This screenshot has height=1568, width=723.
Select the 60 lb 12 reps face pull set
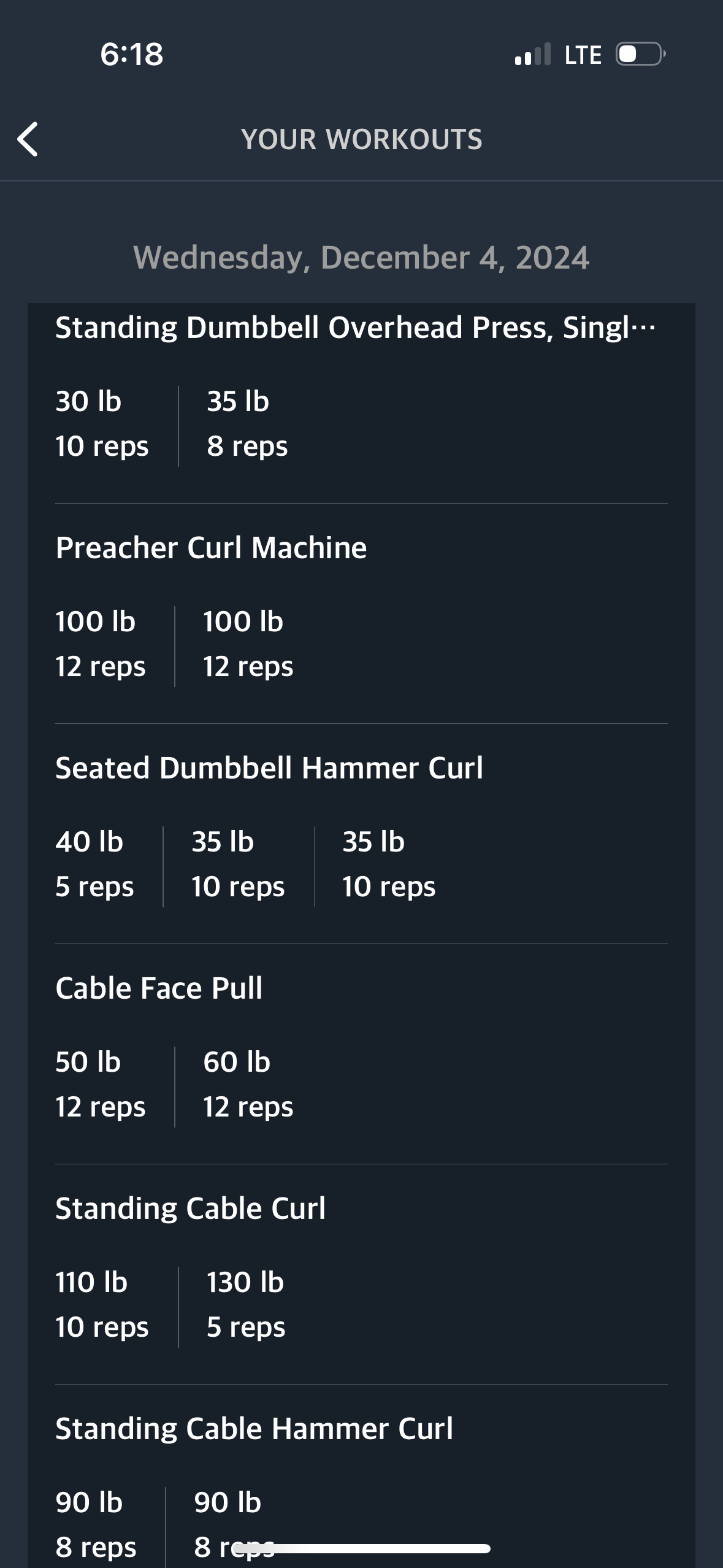[248, 1085]
